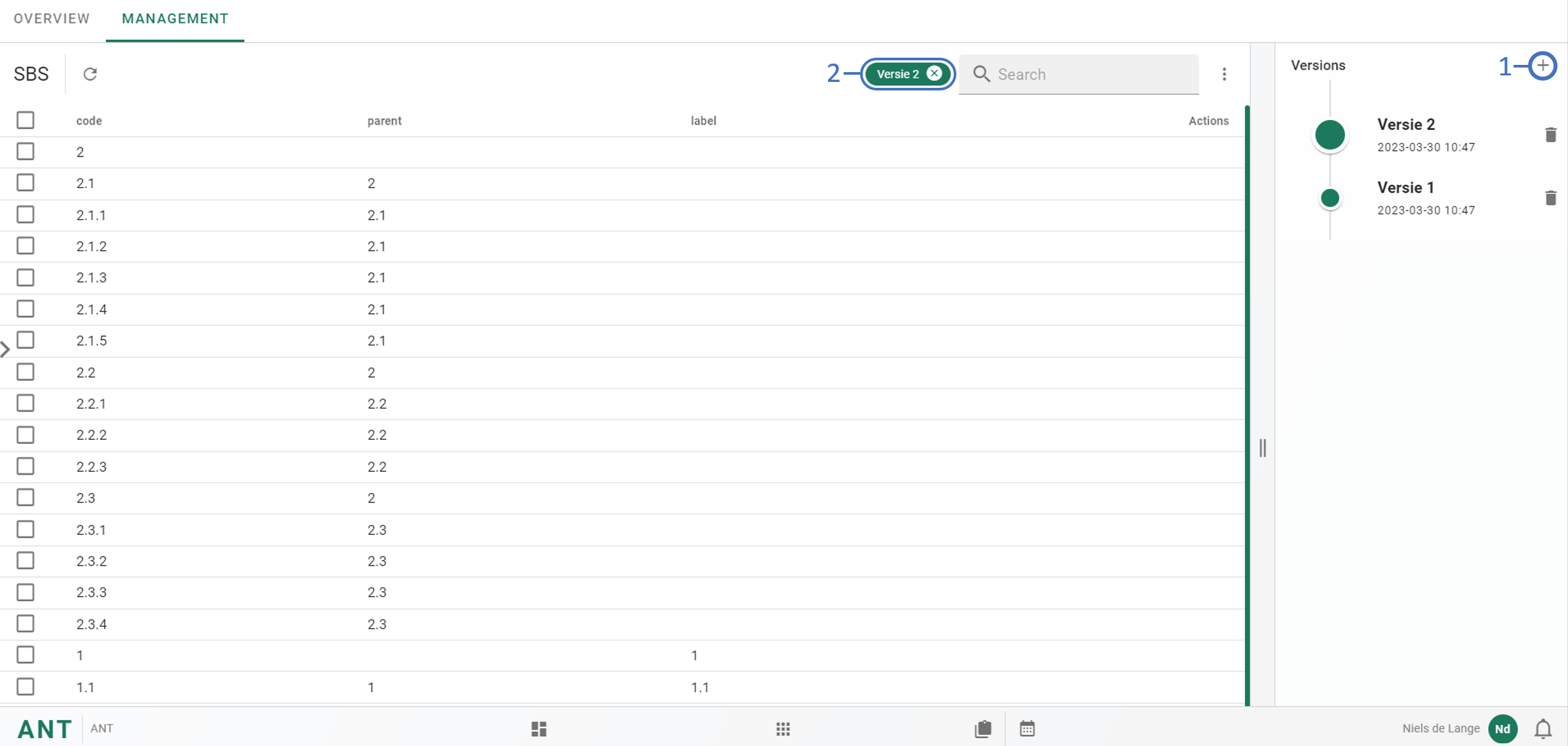
Task: Expand the left side panel chevron
Action: (5, 349)
